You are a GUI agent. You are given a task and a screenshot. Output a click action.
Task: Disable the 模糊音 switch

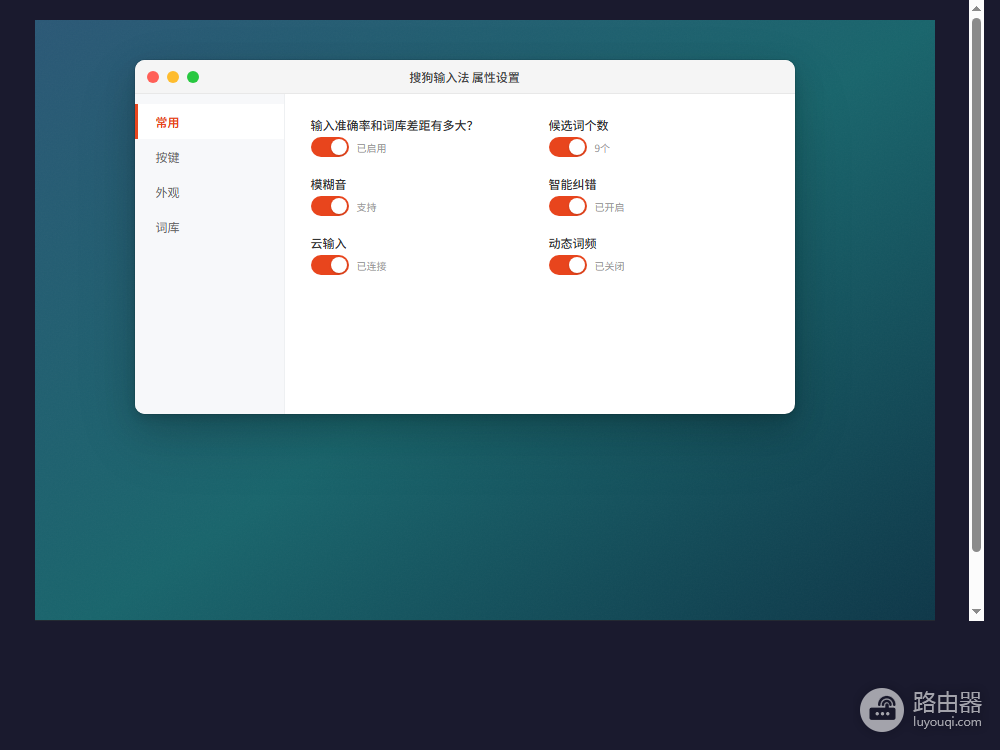(330, 206)
